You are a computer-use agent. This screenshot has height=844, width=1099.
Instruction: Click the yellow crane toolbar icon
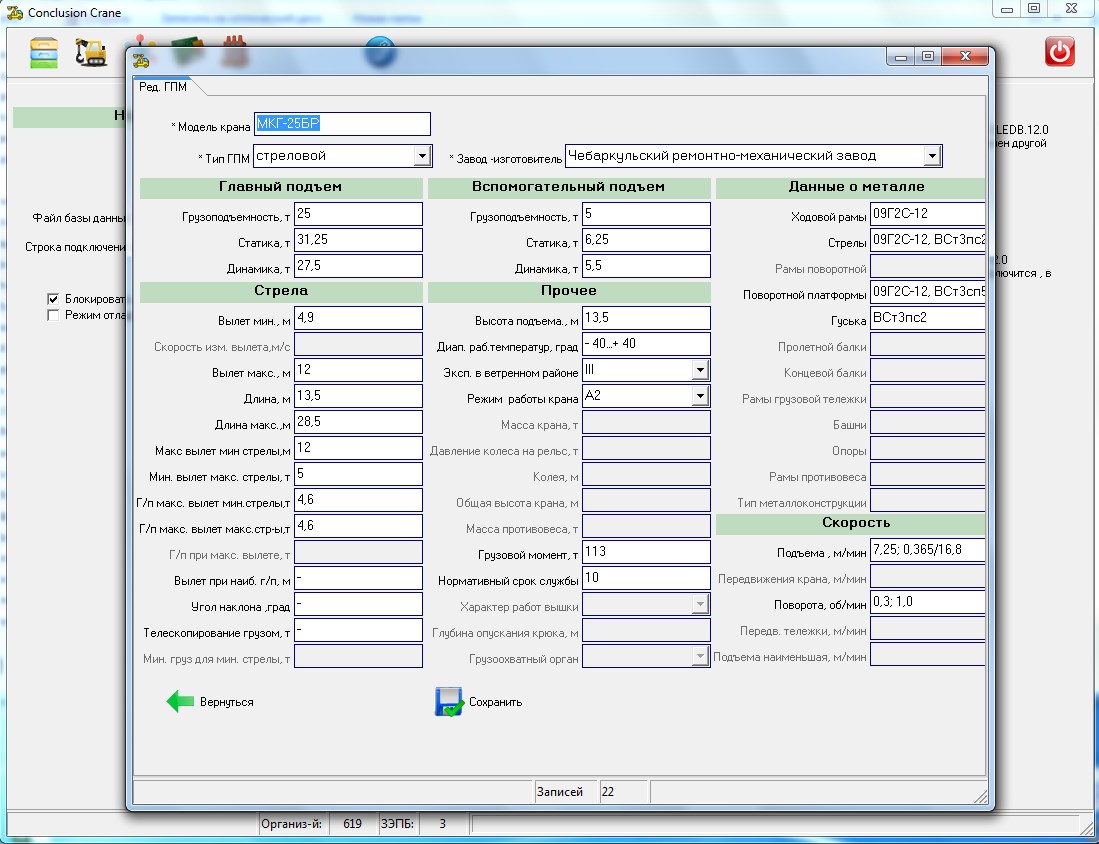click(91, 53)
